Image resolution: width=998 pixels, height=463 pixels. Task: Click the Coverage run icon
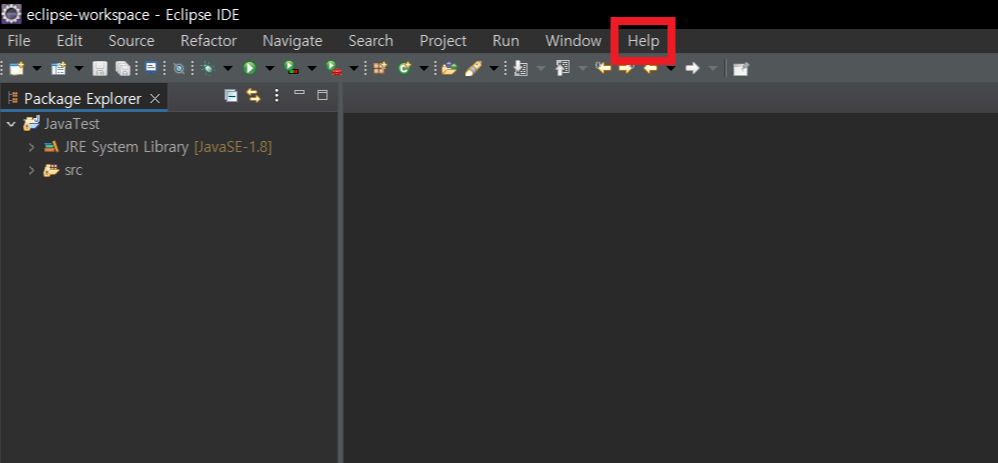(x=291, y=68)
